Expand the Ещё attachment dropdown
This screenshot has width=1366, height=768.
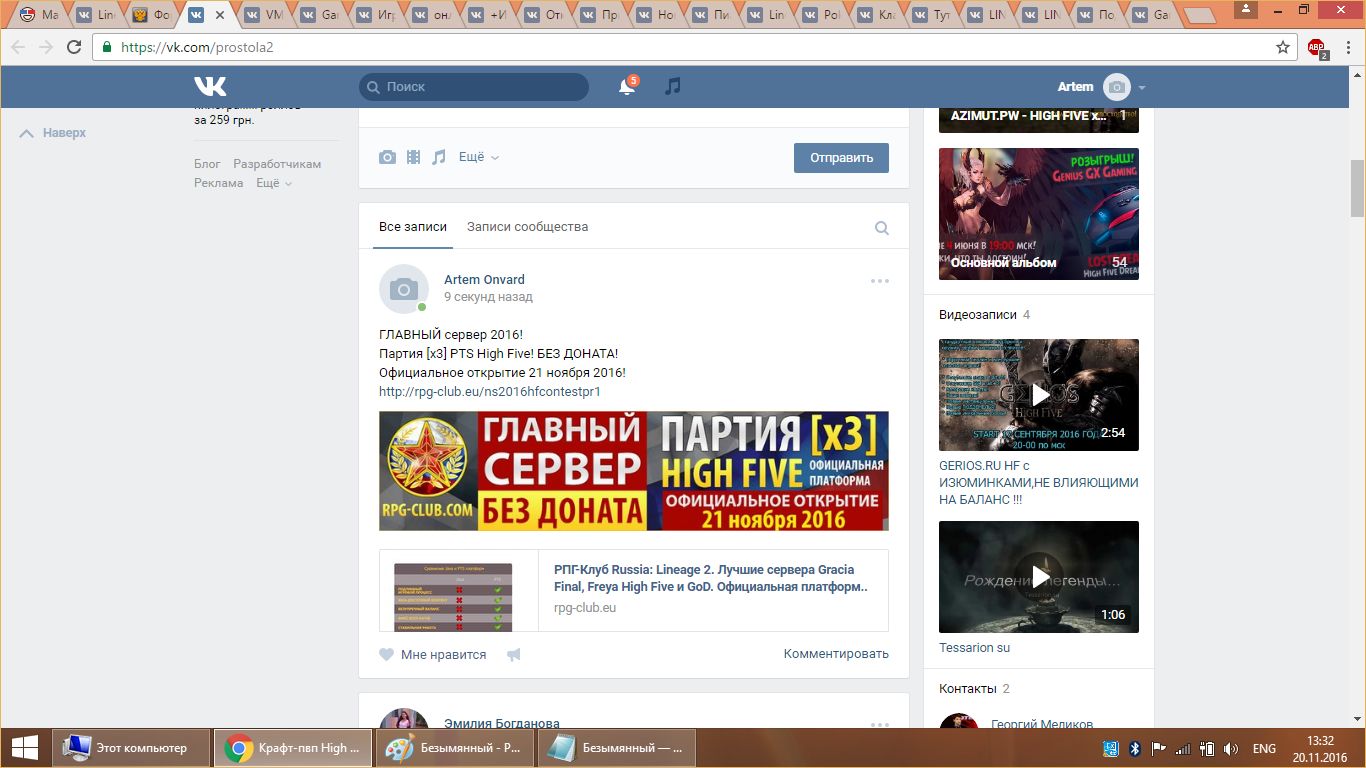(478, 157)
